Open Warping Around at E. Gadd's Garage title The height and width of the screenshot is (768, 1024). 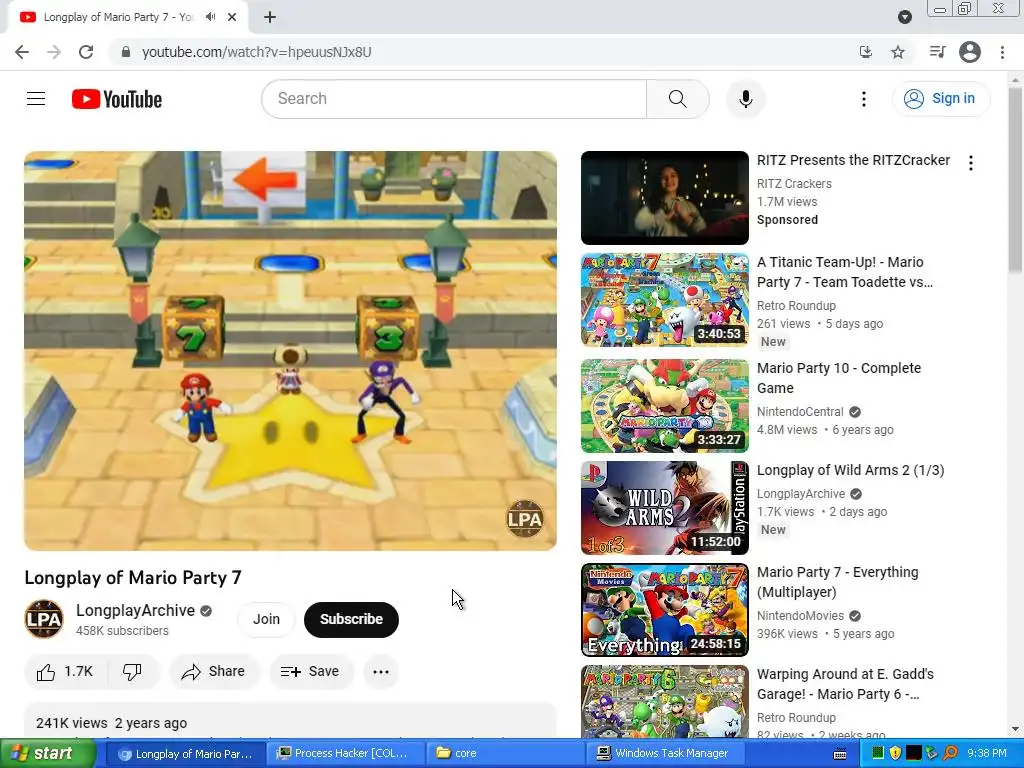(x=845, y=684)
